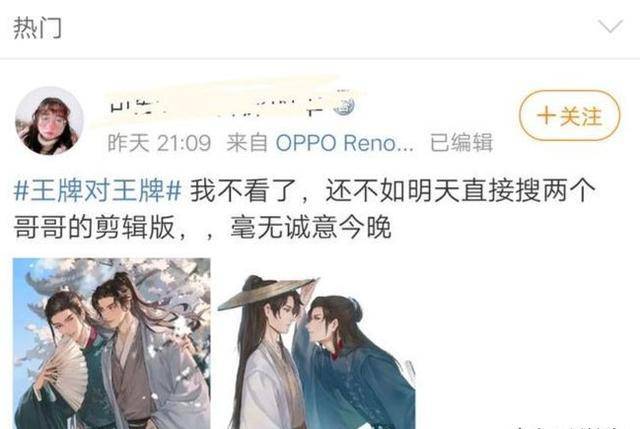The image size is (640, 429).
Task: Follow the user with +关注 button
Action: (569, 116)
